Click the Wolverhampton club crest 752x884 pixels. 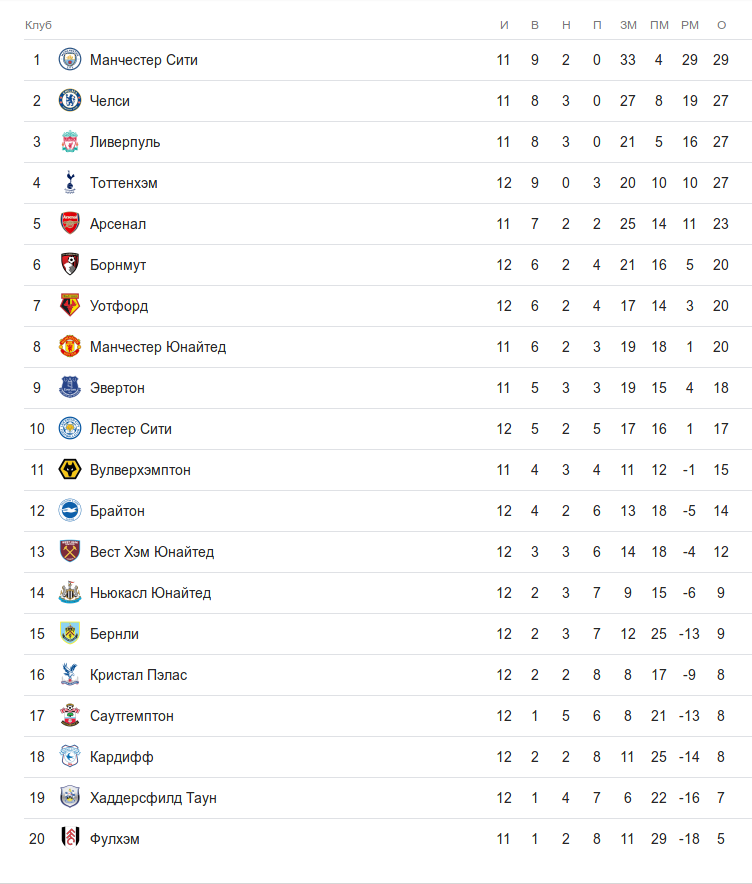(70, 470)
